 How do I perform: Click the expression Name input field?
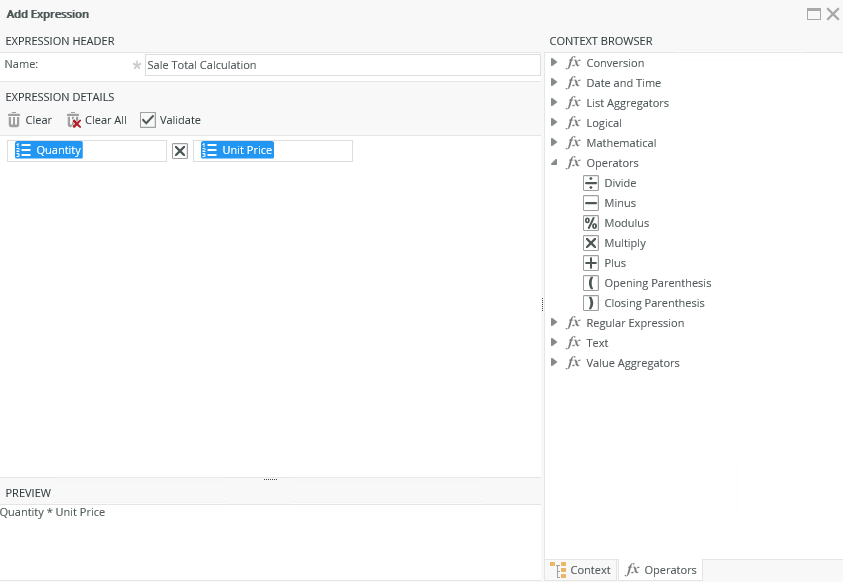pyautogui.click(x=342, y=65)
